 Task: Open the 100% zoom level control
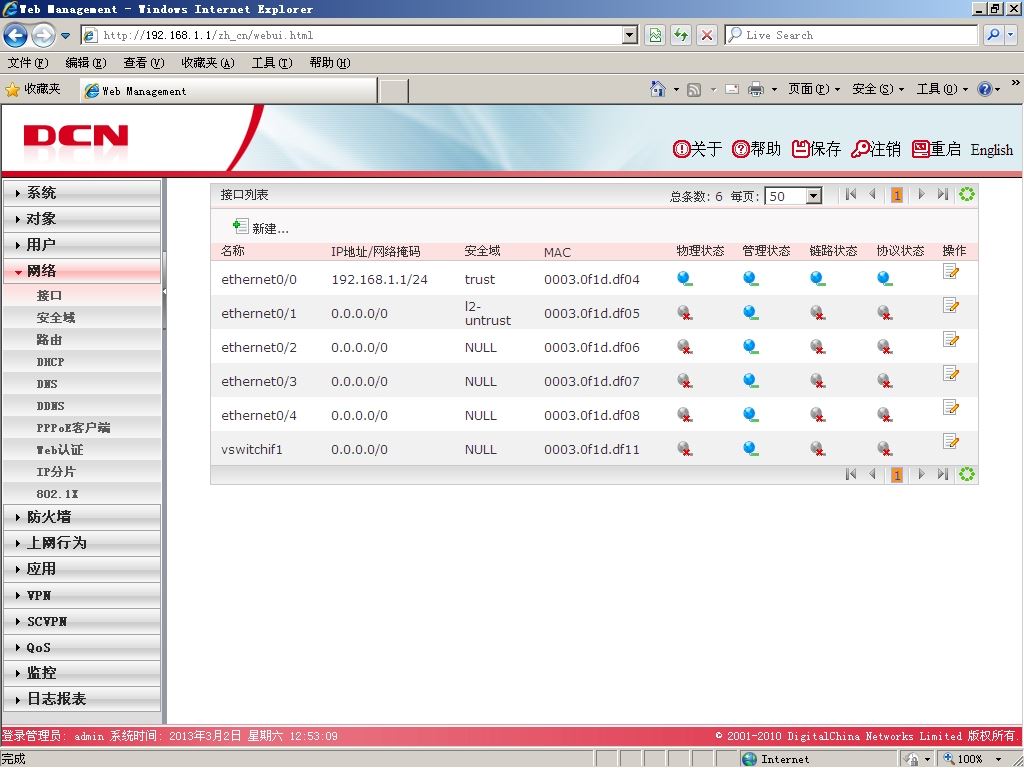(x=973, y=759)
